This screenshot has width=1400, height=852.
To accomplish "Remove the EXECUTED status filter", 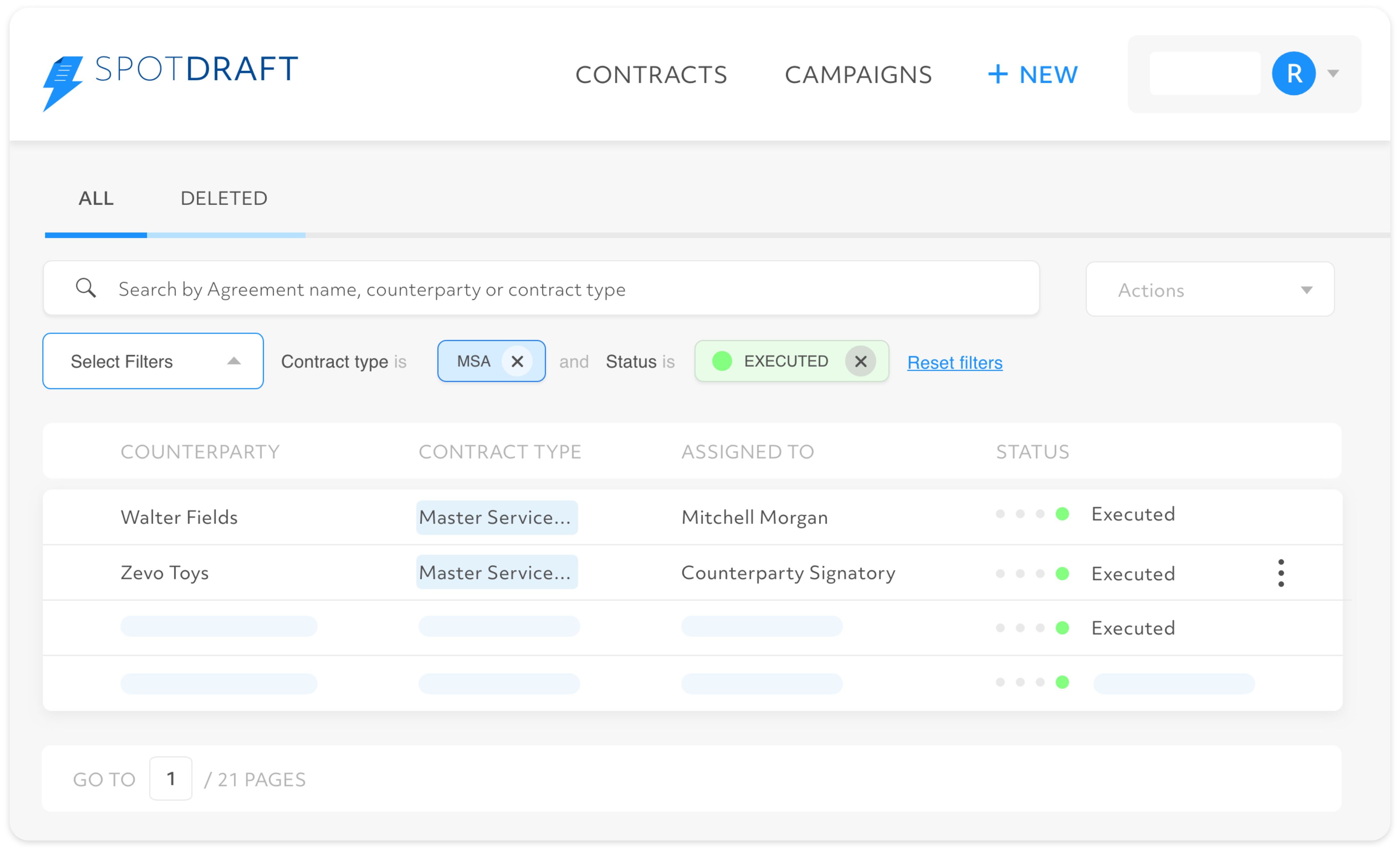I will point(861,361).
